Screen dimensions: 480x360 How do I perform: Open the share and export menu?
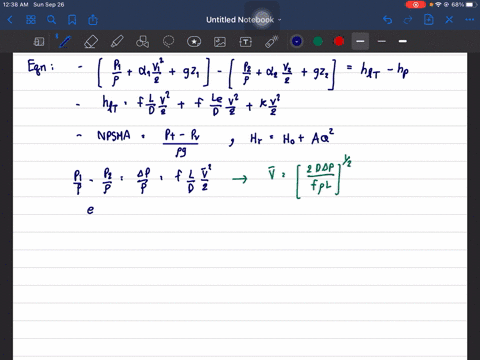point(93,20)
